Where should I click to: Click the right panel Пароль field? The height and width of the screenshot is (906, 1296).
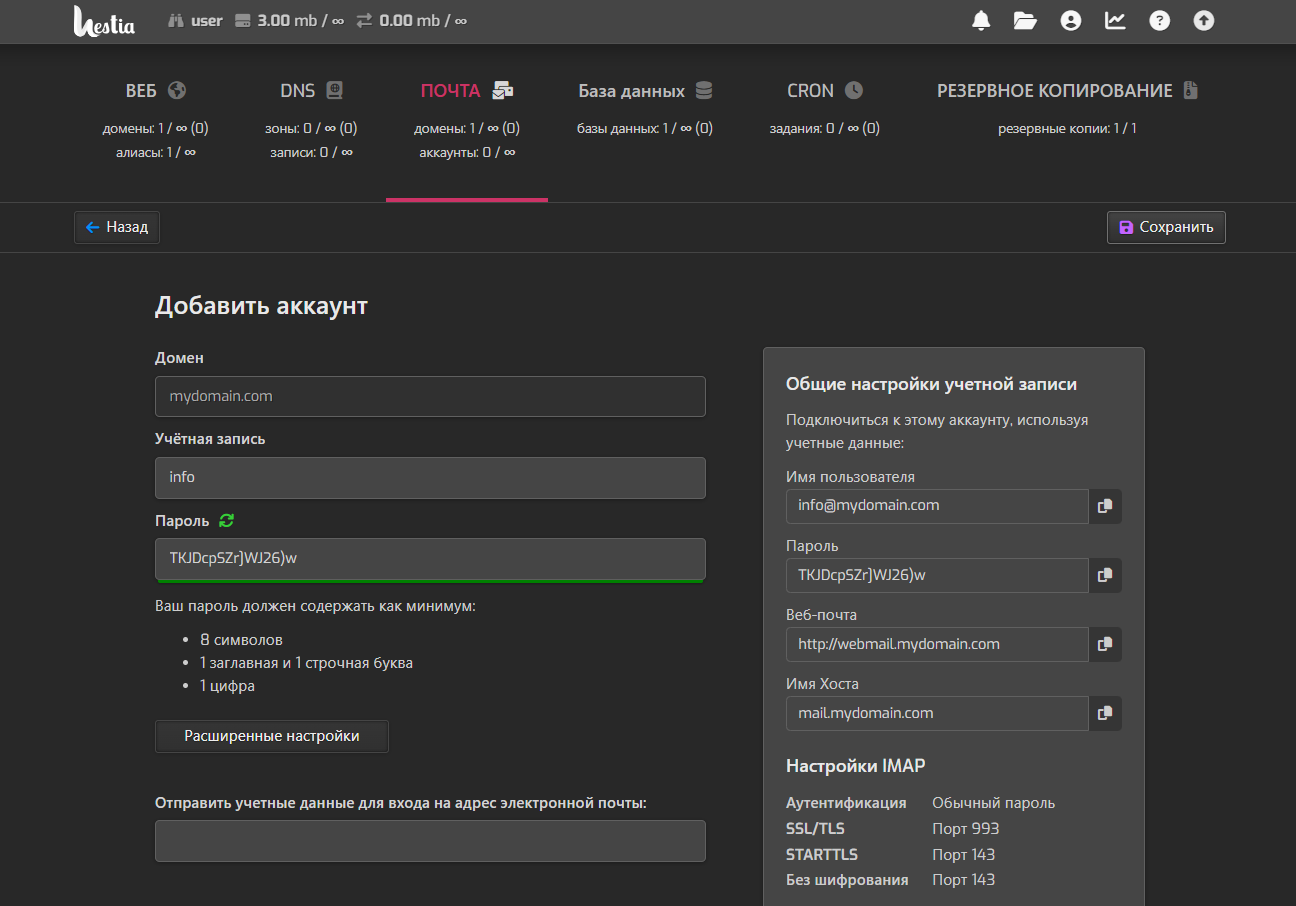point(937,575)
